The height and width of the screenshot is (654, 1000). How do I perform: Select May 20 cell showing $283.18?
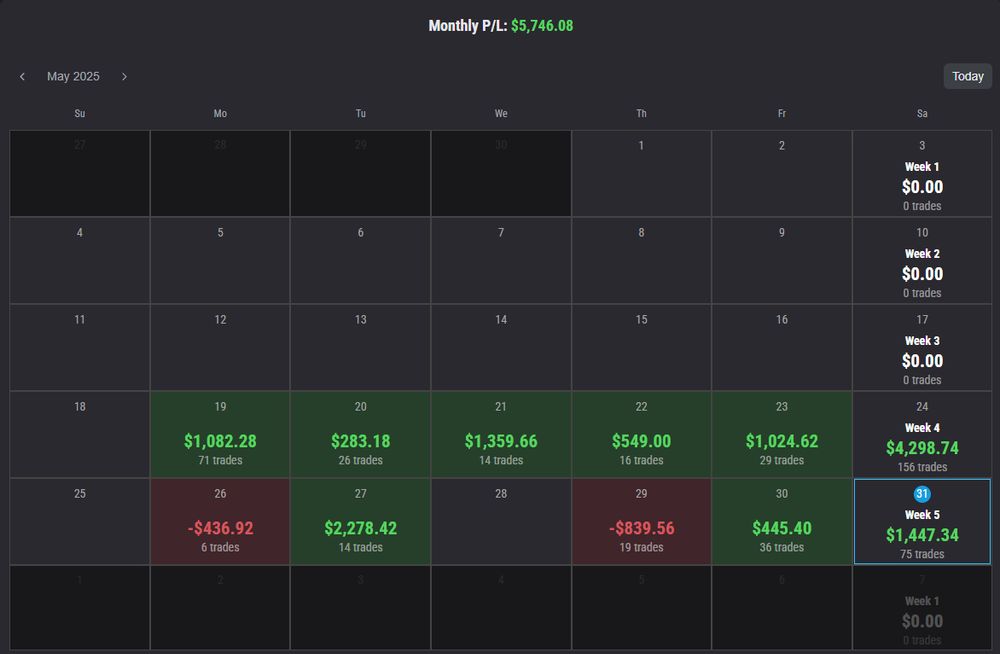tap(360, 435)
